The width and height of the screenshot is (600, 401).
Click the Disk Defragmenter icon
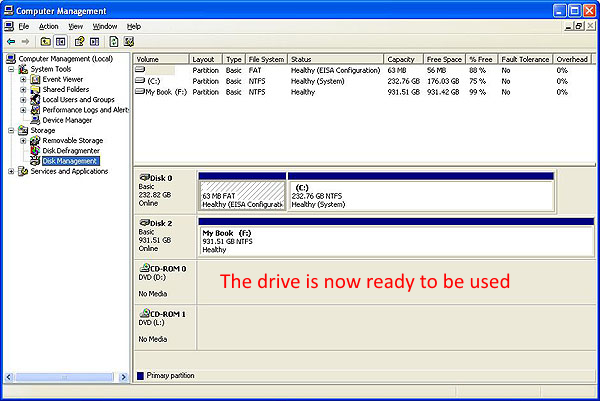(x=35, y=151)
